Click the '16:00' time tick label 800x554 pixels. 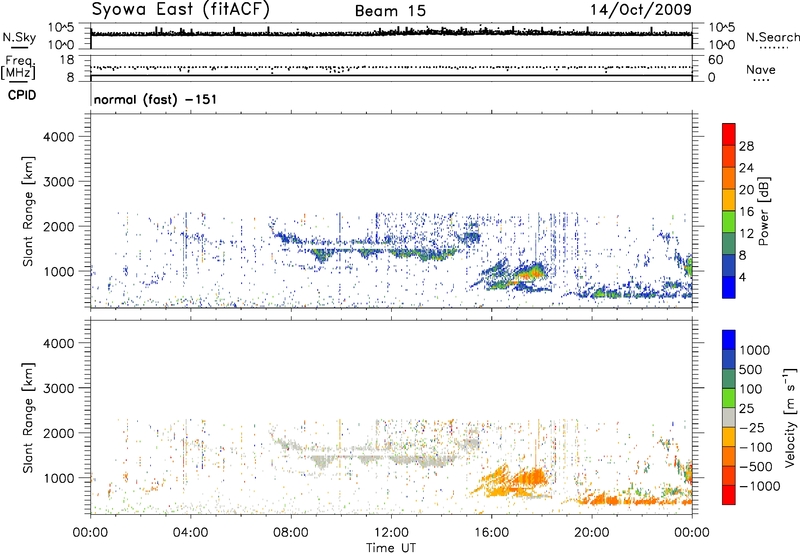pos(491,533)
